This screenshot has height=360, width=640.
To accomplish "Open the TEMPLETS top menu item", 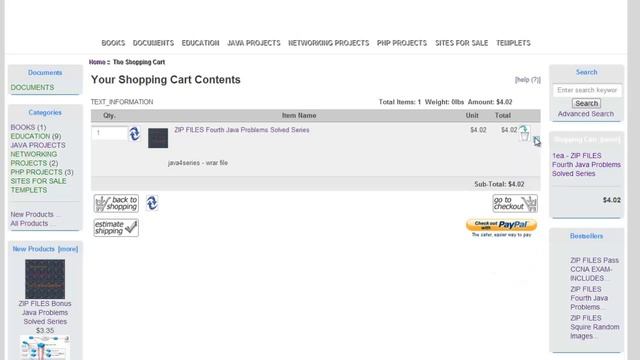I will click(513, 43).
